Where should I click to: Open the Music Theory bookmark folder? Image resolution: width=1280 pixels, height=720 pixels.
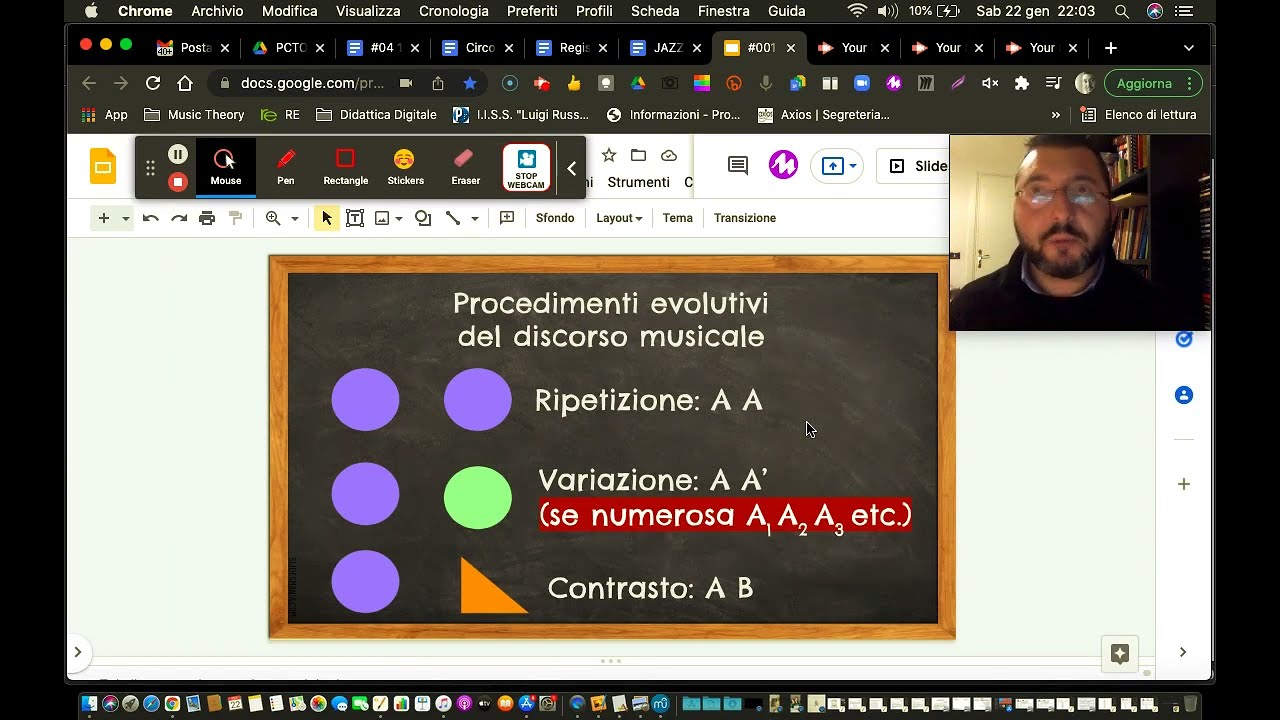[194, 115]
